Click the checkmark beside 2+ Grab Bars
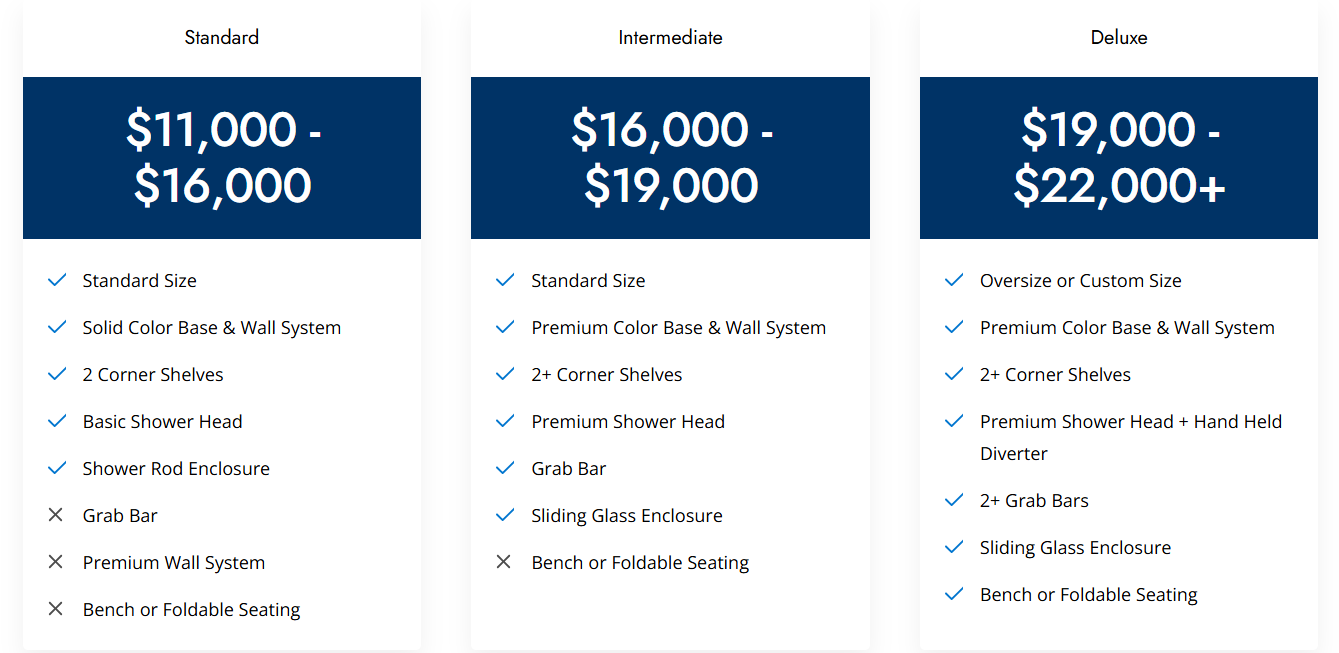This screenshot has height=653, width=1339. (x=954, y=500)
